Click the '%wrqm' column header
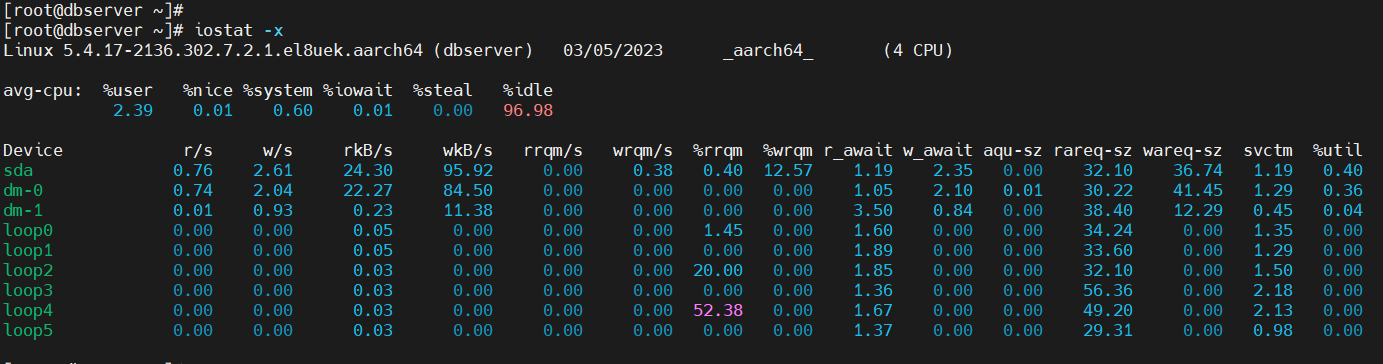This screenshot has width=1383, height=364. [x=788, y=150]
